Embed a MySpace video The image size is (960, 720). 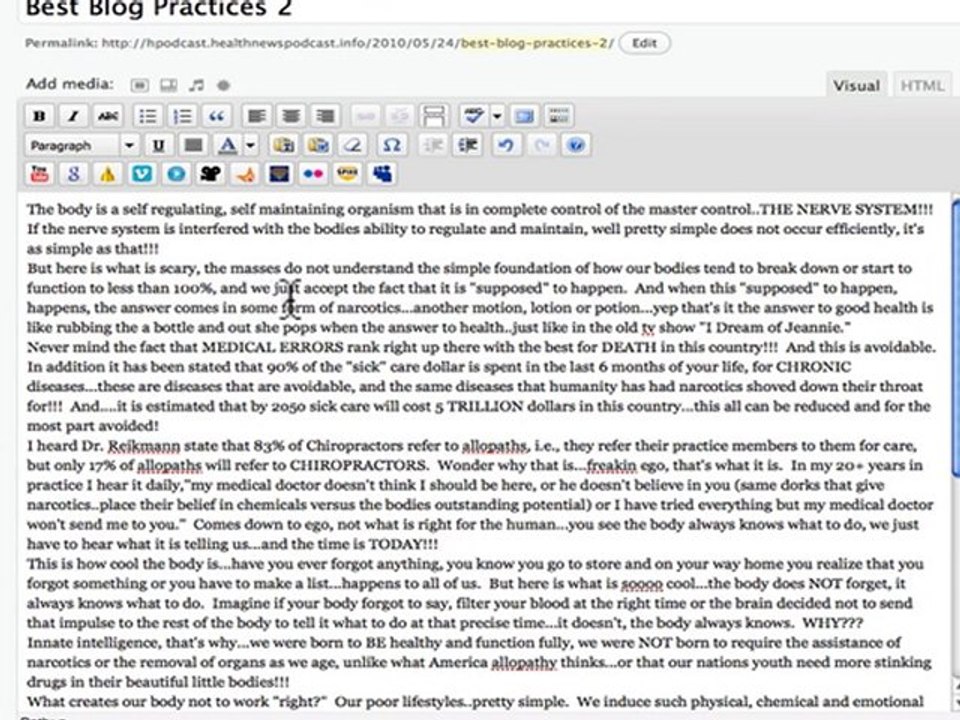coord(382,174)
